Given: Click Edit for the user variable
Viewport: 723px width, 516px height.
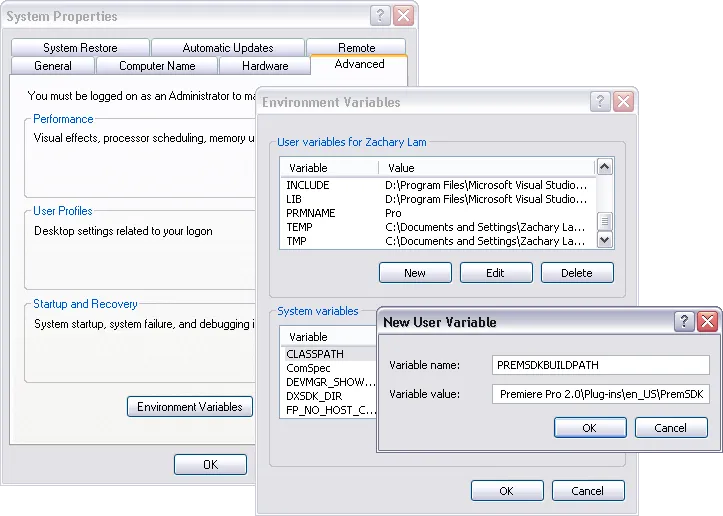Looking at the screenshot, I should click(x=496, y=273).
